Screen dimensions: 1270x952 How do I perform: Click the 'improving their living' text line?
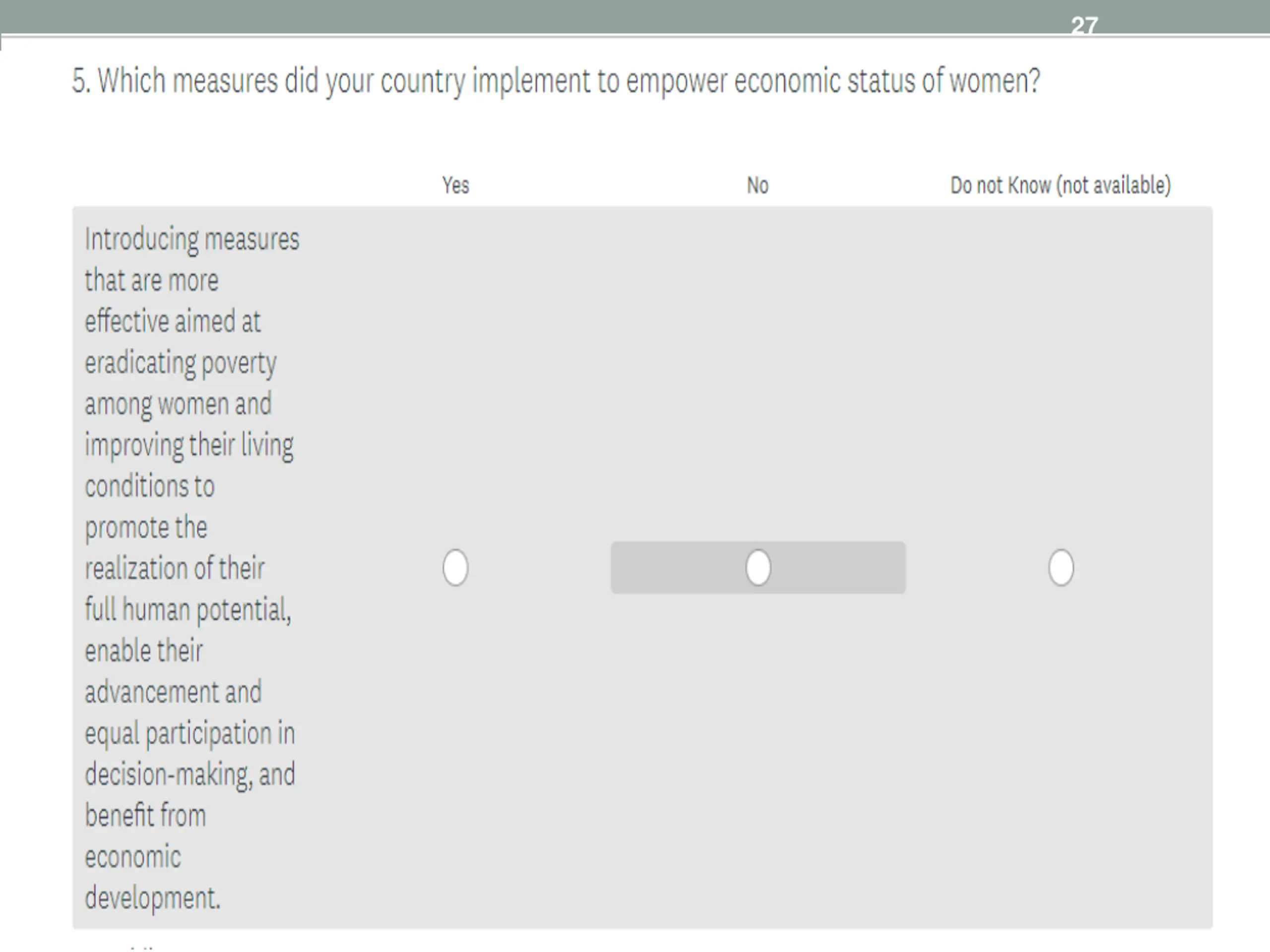189,446
